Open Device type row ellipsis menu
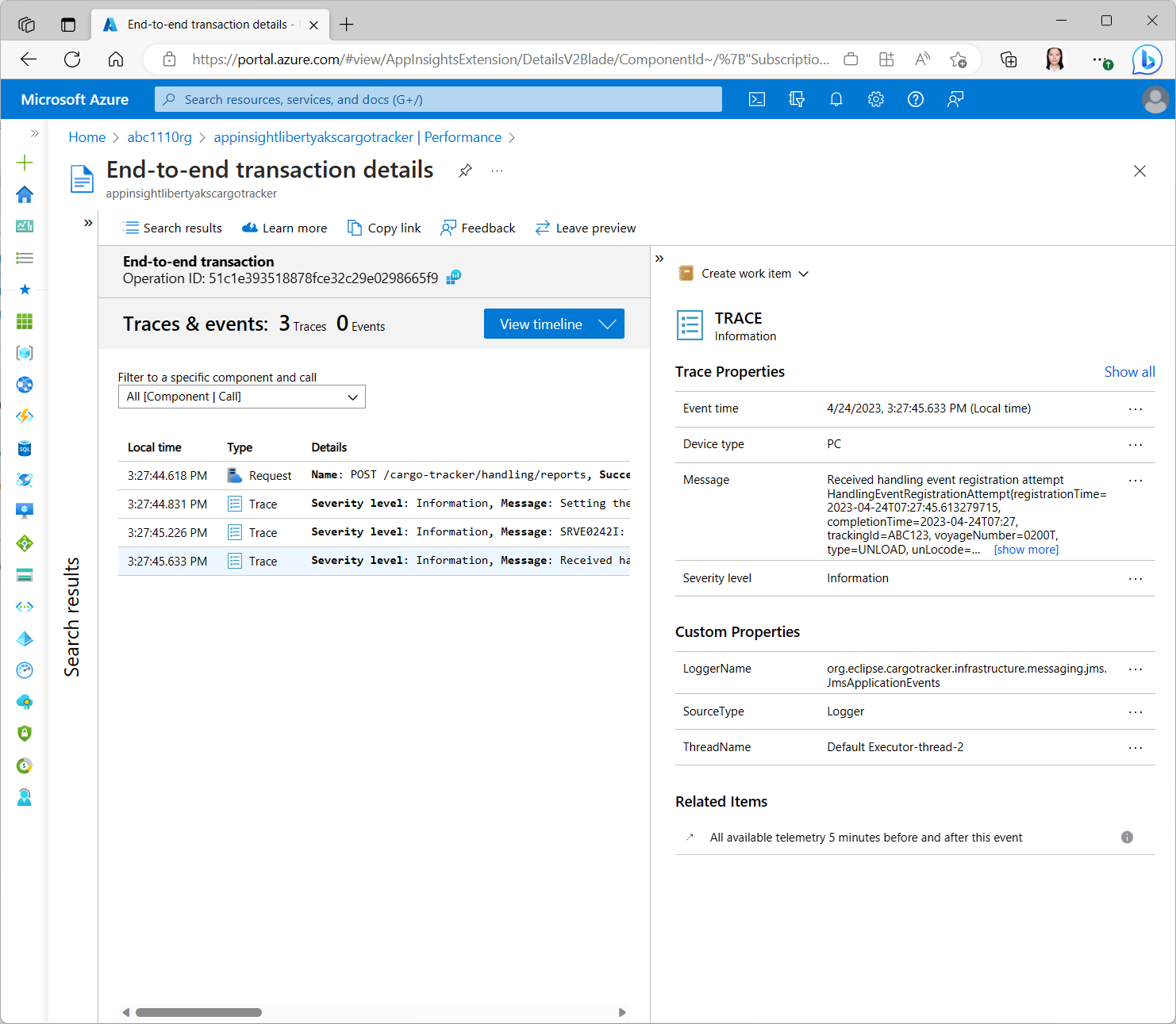Viewport: 1176px width, 1024px height. (x=1136, y=444)
